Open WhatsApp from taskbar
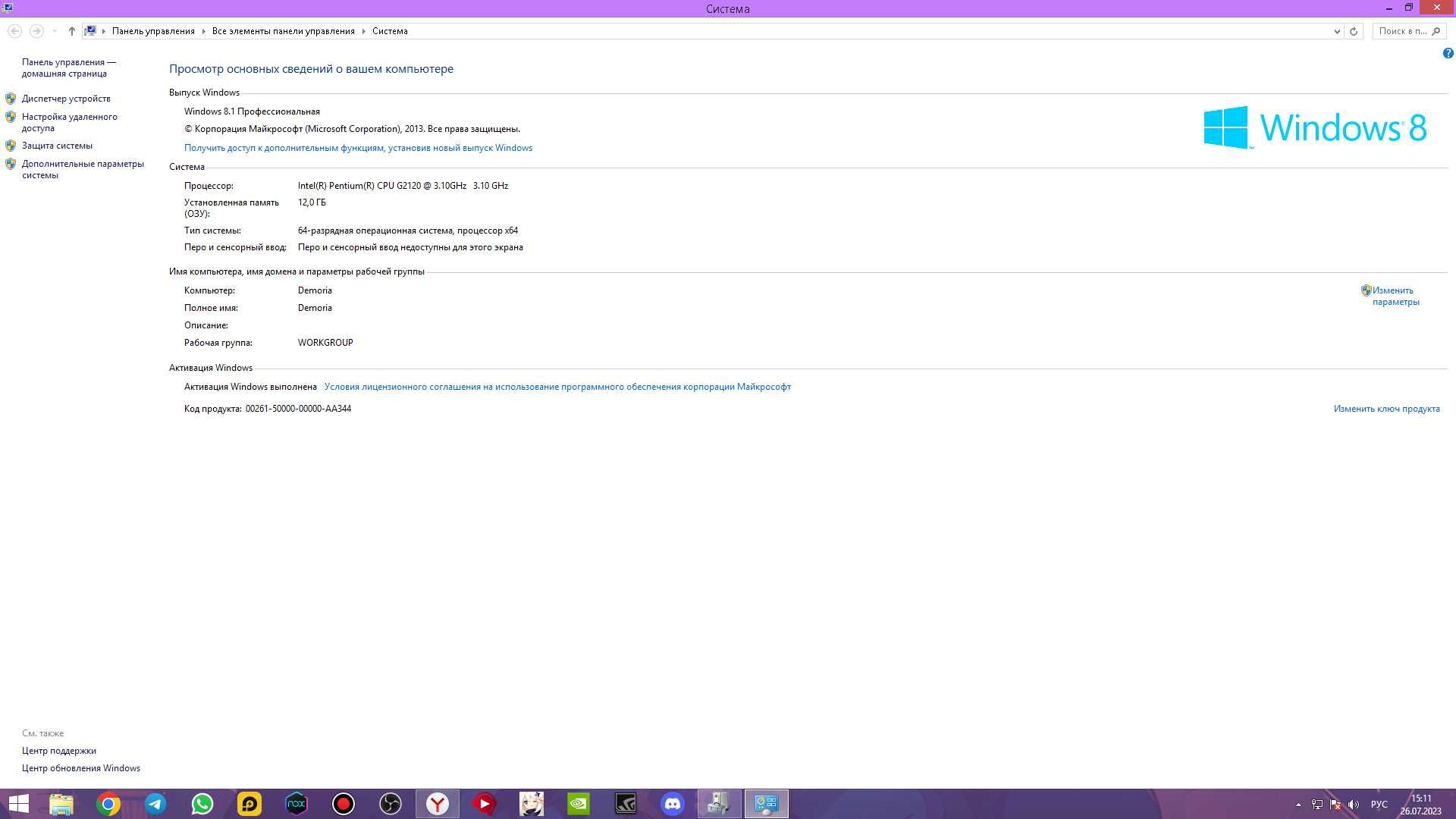The width and height of the screenshot is (1456, 819). [202, 804]
